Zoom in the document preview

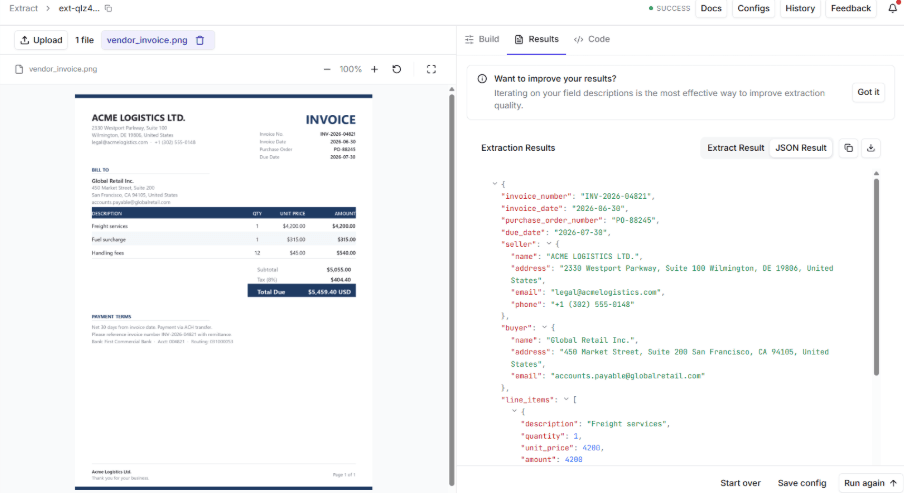[x=374, y=69]
